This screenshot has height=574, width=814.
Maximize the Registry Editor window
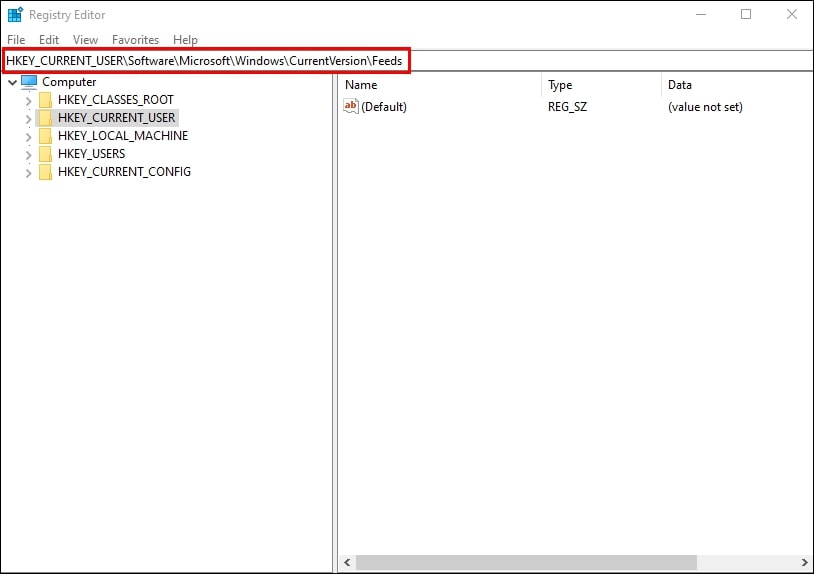coord(746,15)
